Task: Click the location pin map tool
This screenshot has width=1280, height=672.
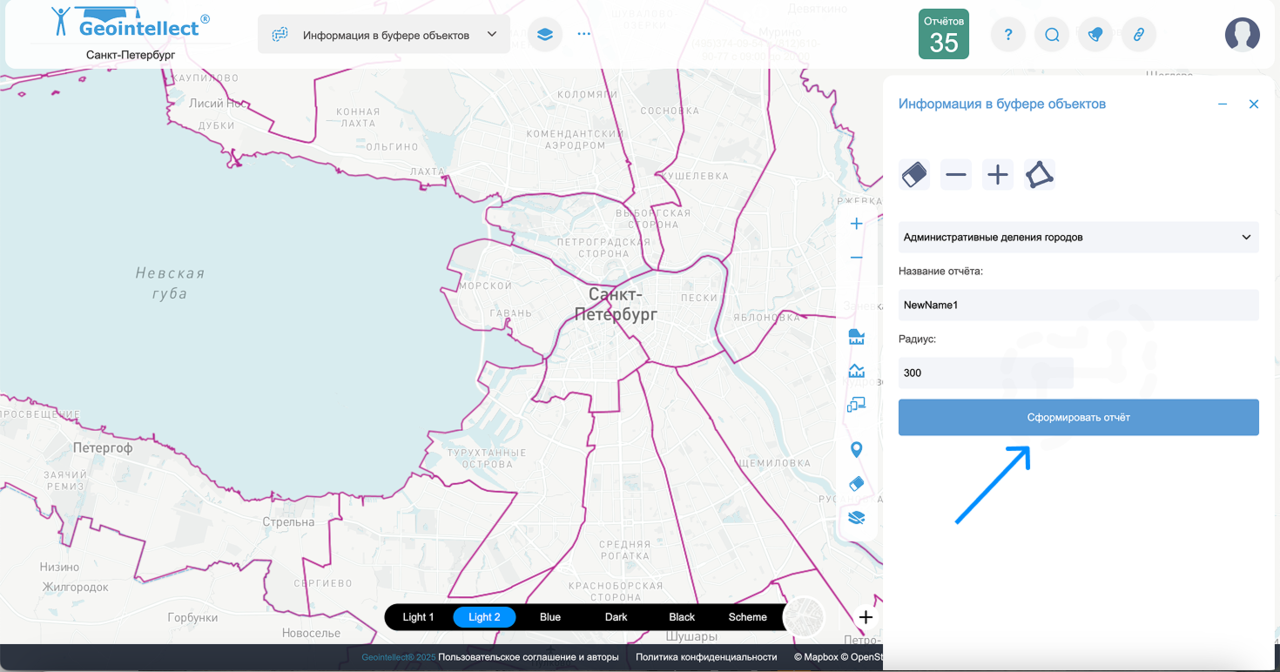Action: click(x=856, y=450)
